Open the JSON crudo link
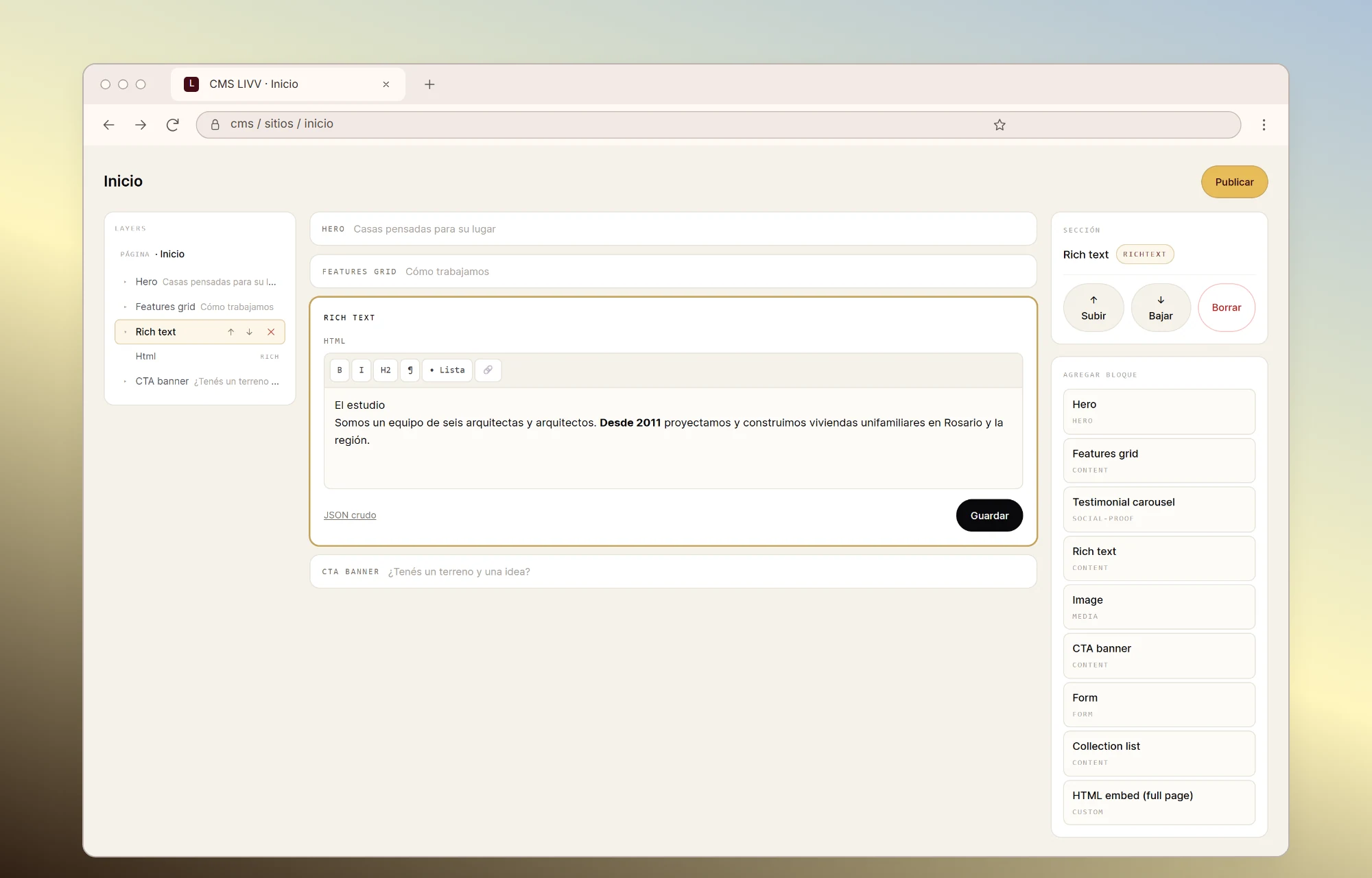The image size is (1372, 878). (x=350, y=515)
